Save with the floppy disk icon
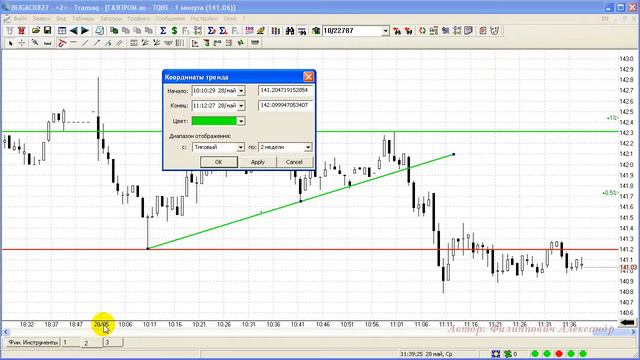This screenshot has height=360, width=640. click(47, 31)
